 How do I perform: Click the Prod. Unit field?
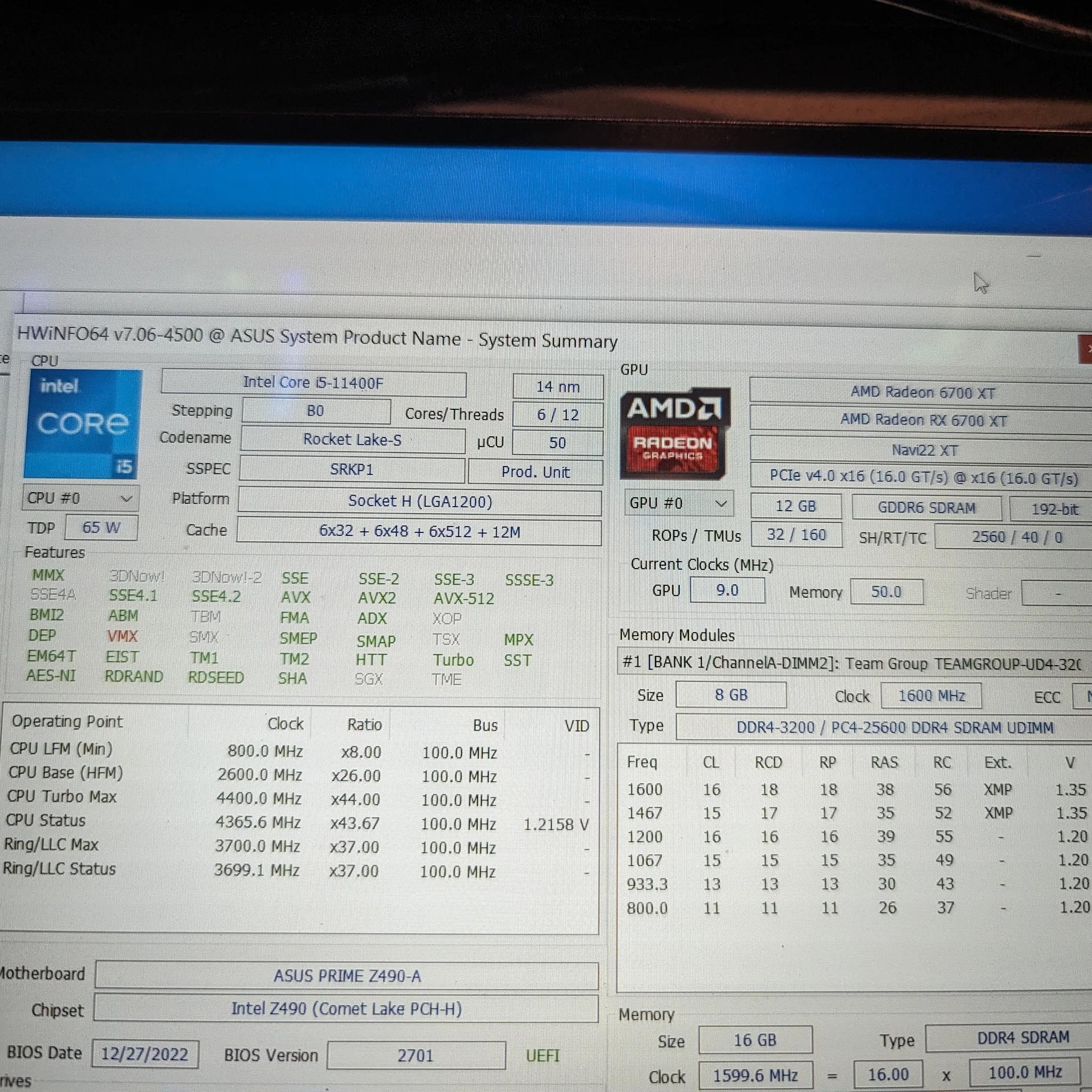point(535,472)
